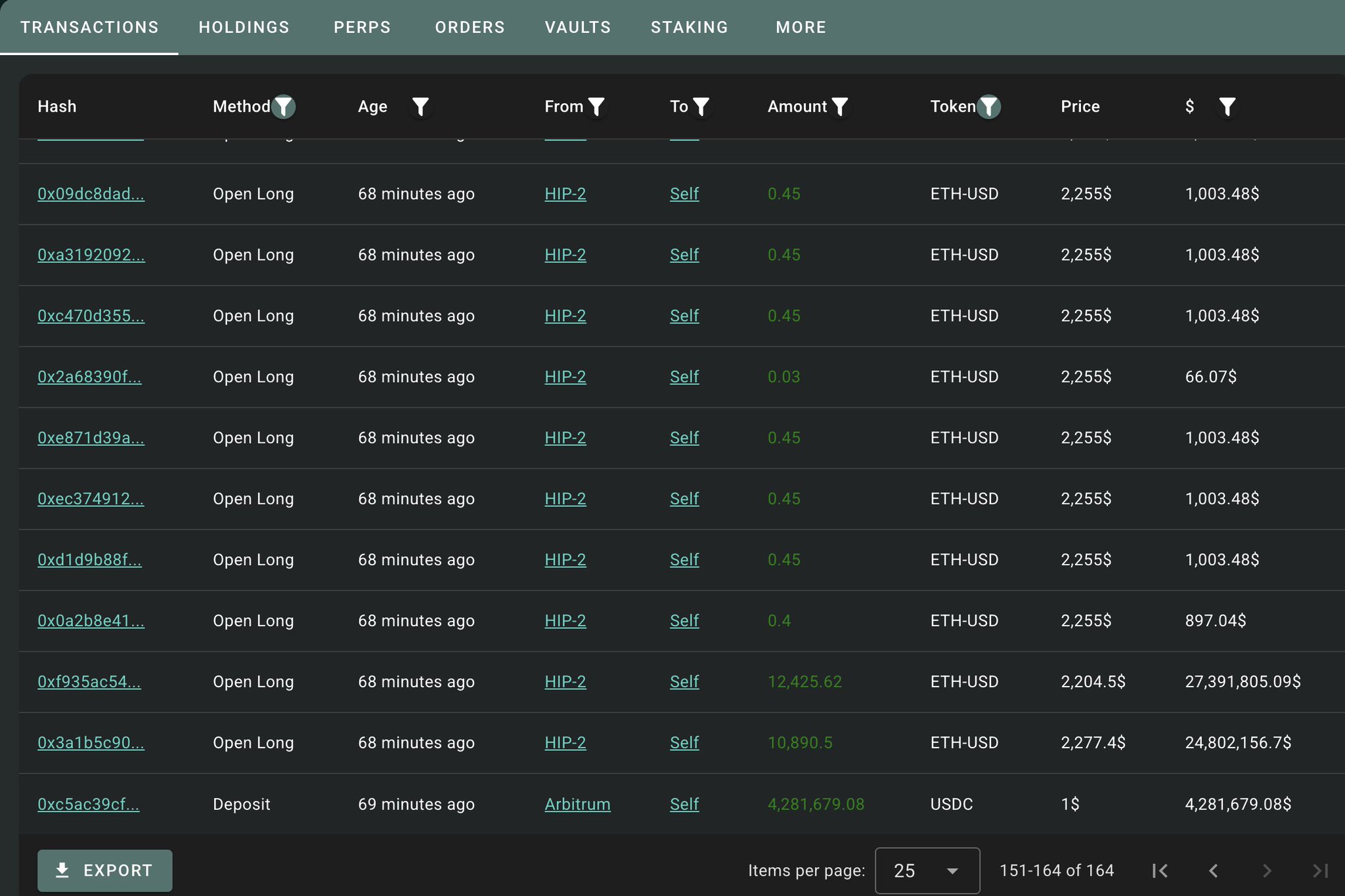The image size is (1345, 896).
Task: Click HIP-2 link in 0xf935ac54 row
Action: coord(565,682)
